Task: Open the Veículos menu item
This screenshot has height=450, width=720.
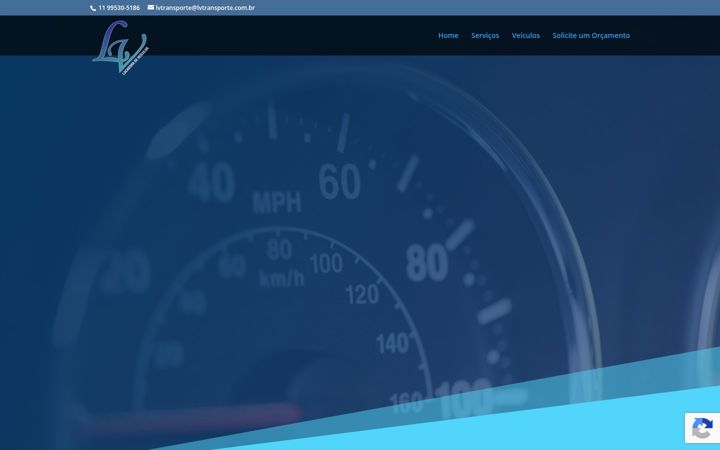Action: (526, 35)
